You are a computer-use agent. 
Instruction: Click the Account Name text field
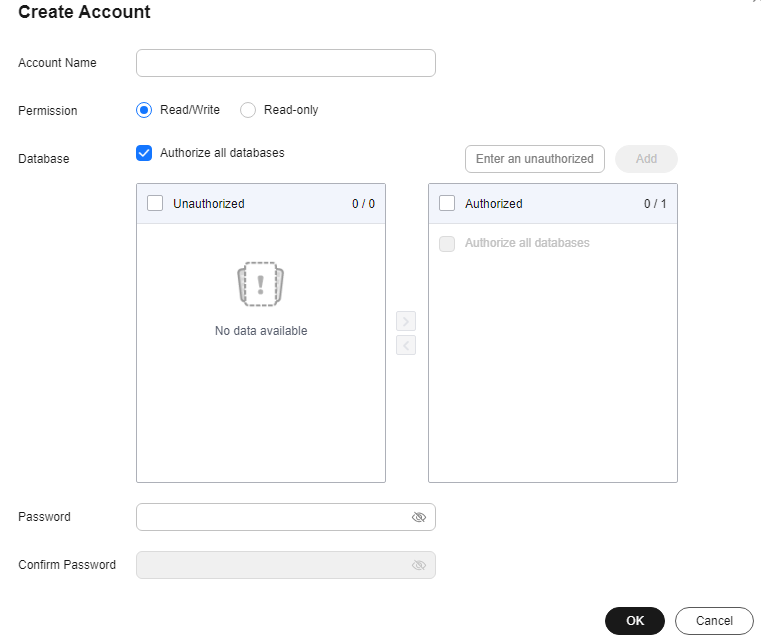(x=285, y=63)
